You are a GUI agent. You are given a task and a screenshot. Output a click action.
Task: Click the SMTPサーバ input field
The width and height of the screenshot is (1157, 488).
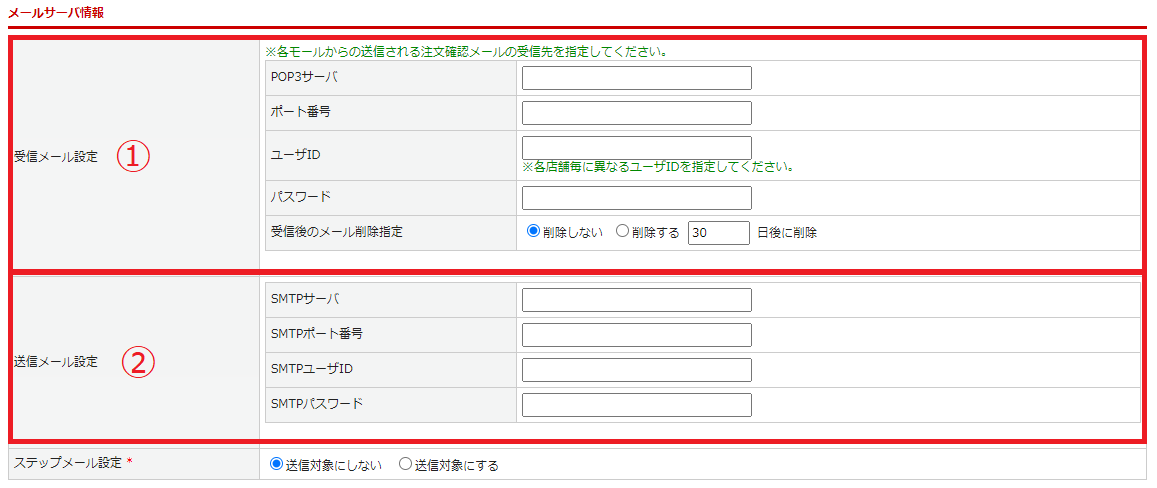click(x=636, y=300)
